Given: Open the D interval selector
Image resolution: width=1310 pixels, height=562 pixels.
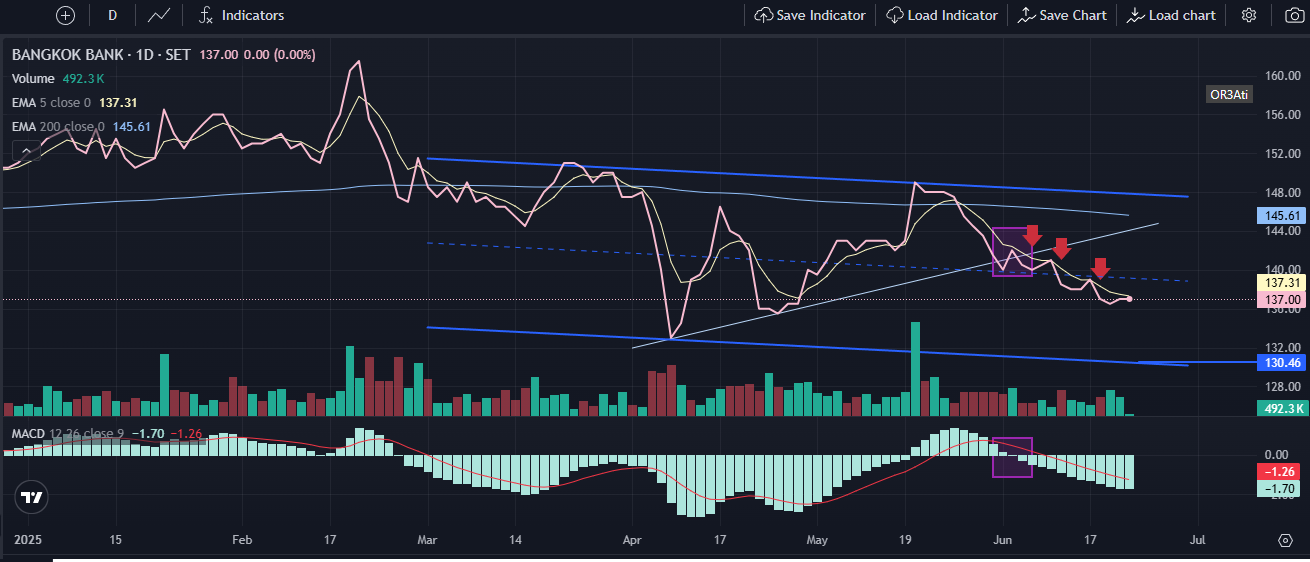Looking at the screenshot, I should pyautogui.click(x=112, y=15).
